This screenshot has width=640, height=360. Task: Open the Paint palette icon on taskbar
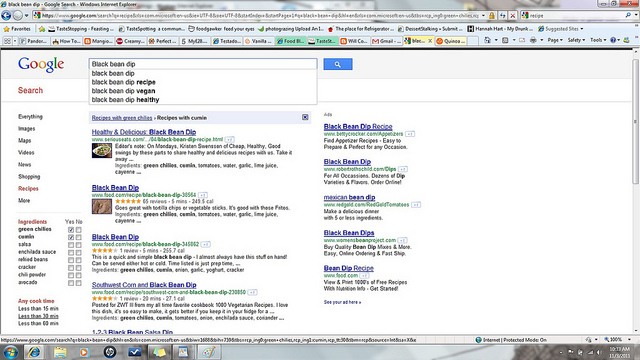209,352
